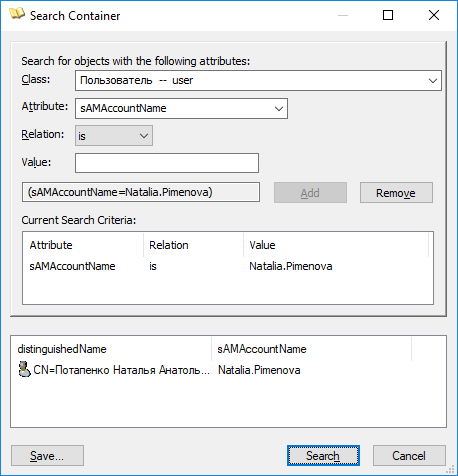
Task: Select the sAMAccountName cell in the criteria row
Action: 72,266
